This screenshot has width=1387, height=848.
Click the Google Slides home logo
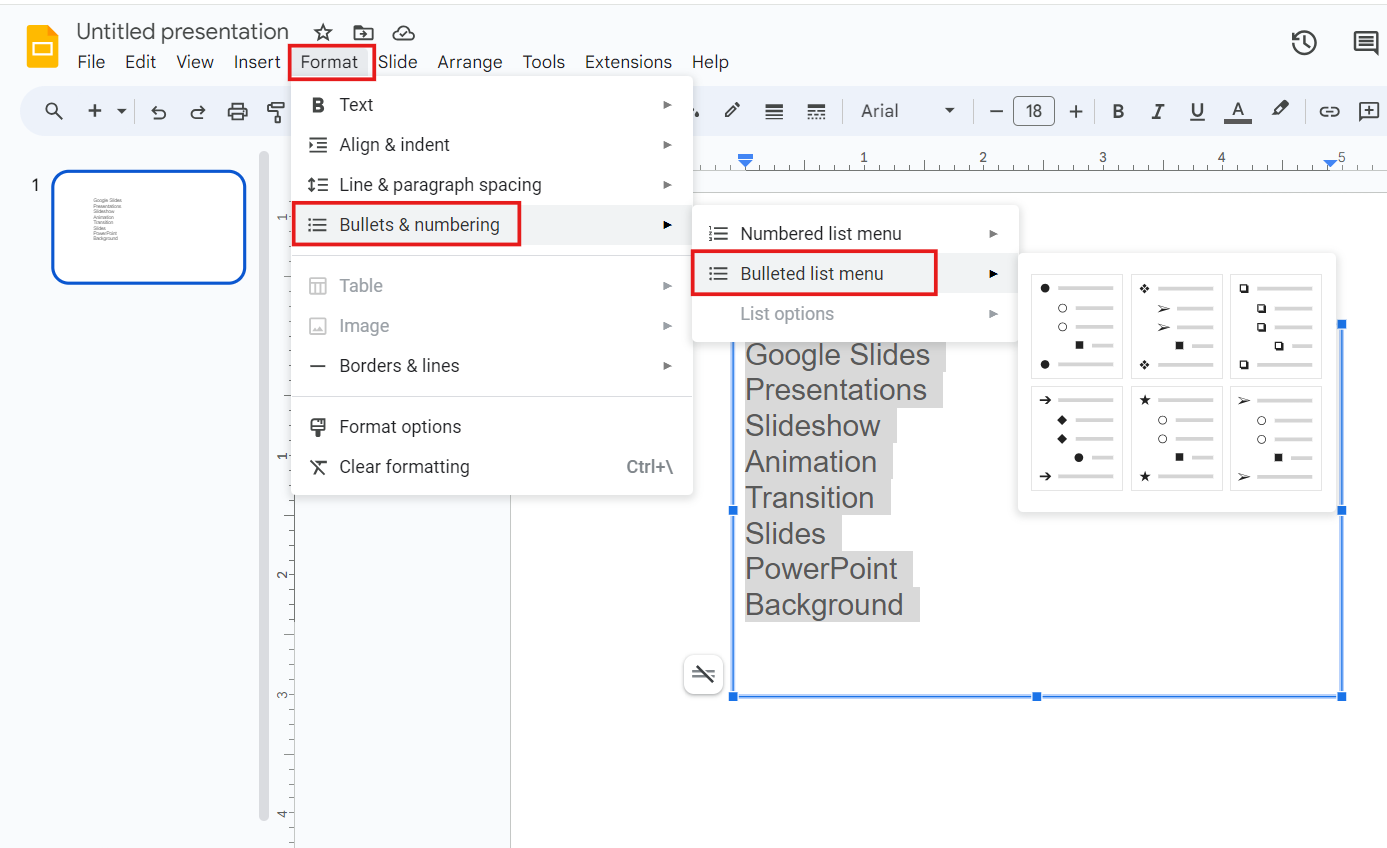click(x=43, y=46)
